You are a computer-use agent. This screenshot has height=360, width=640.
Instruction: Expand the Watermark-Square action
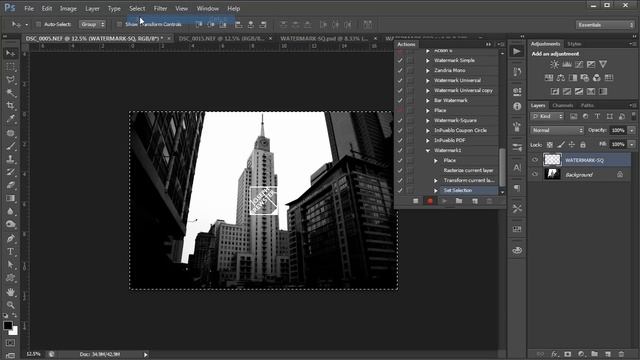(428, 120)
